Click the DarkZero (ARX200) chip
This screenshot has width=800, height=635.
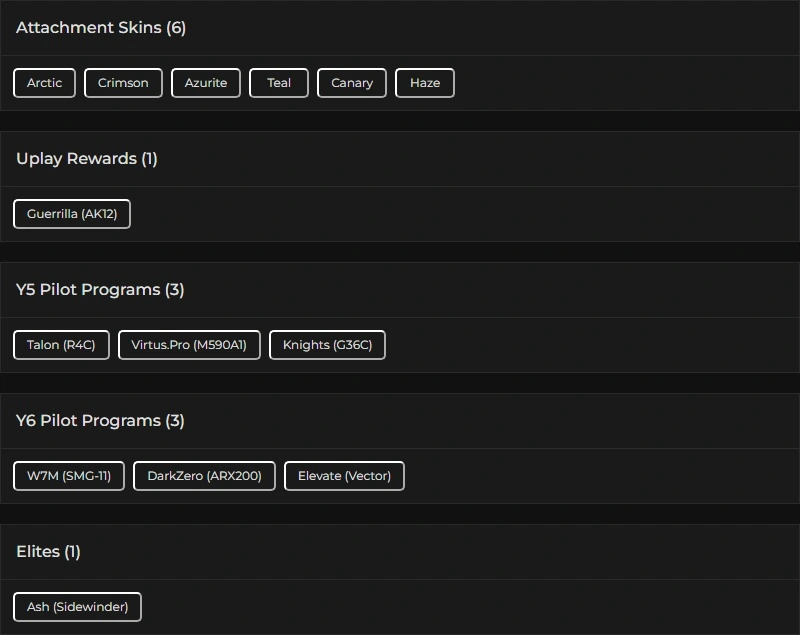tap(204, 476)
